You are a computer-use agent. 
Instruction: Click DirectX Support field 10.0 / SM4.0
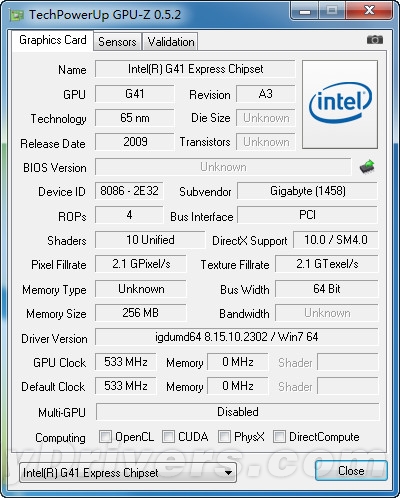336,240
